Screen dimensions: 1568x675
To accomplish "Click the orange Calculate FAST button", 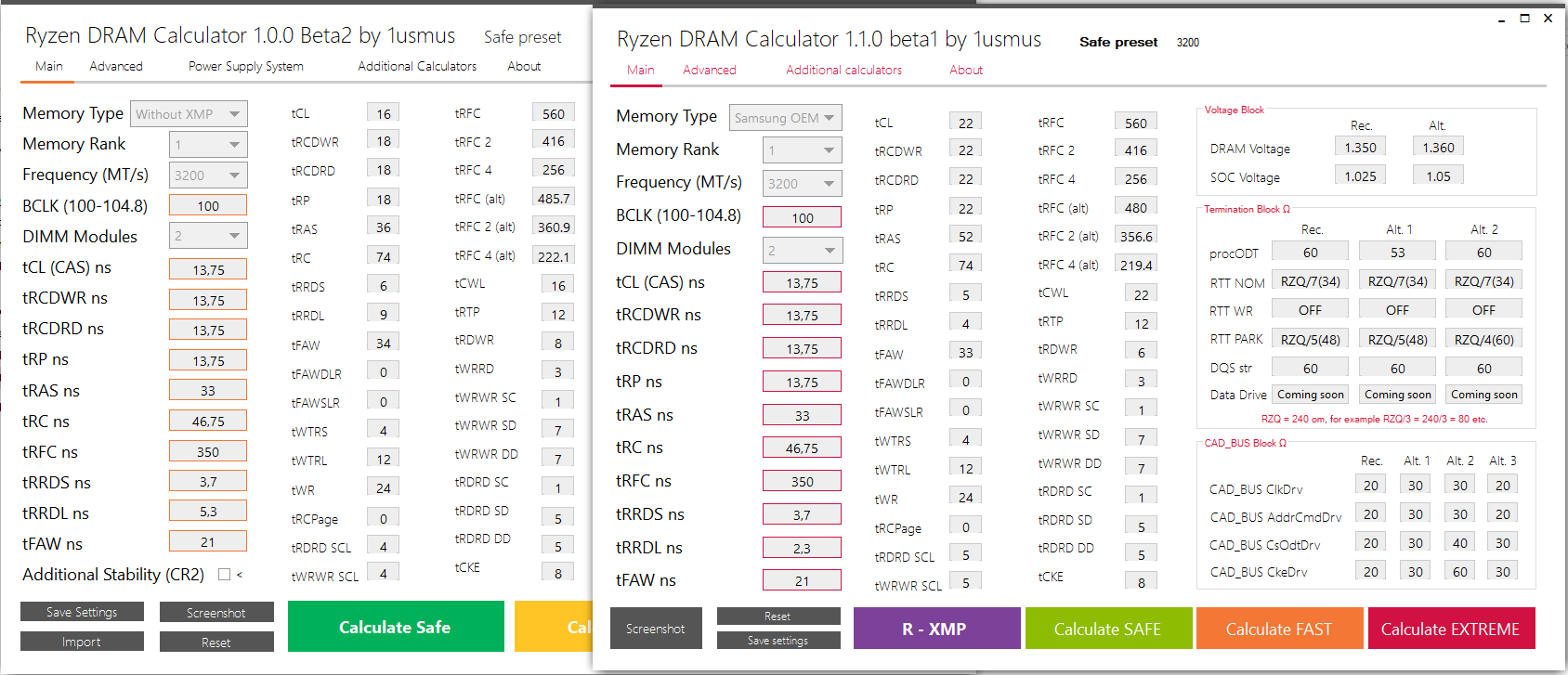I will (x=1280, y=629).
